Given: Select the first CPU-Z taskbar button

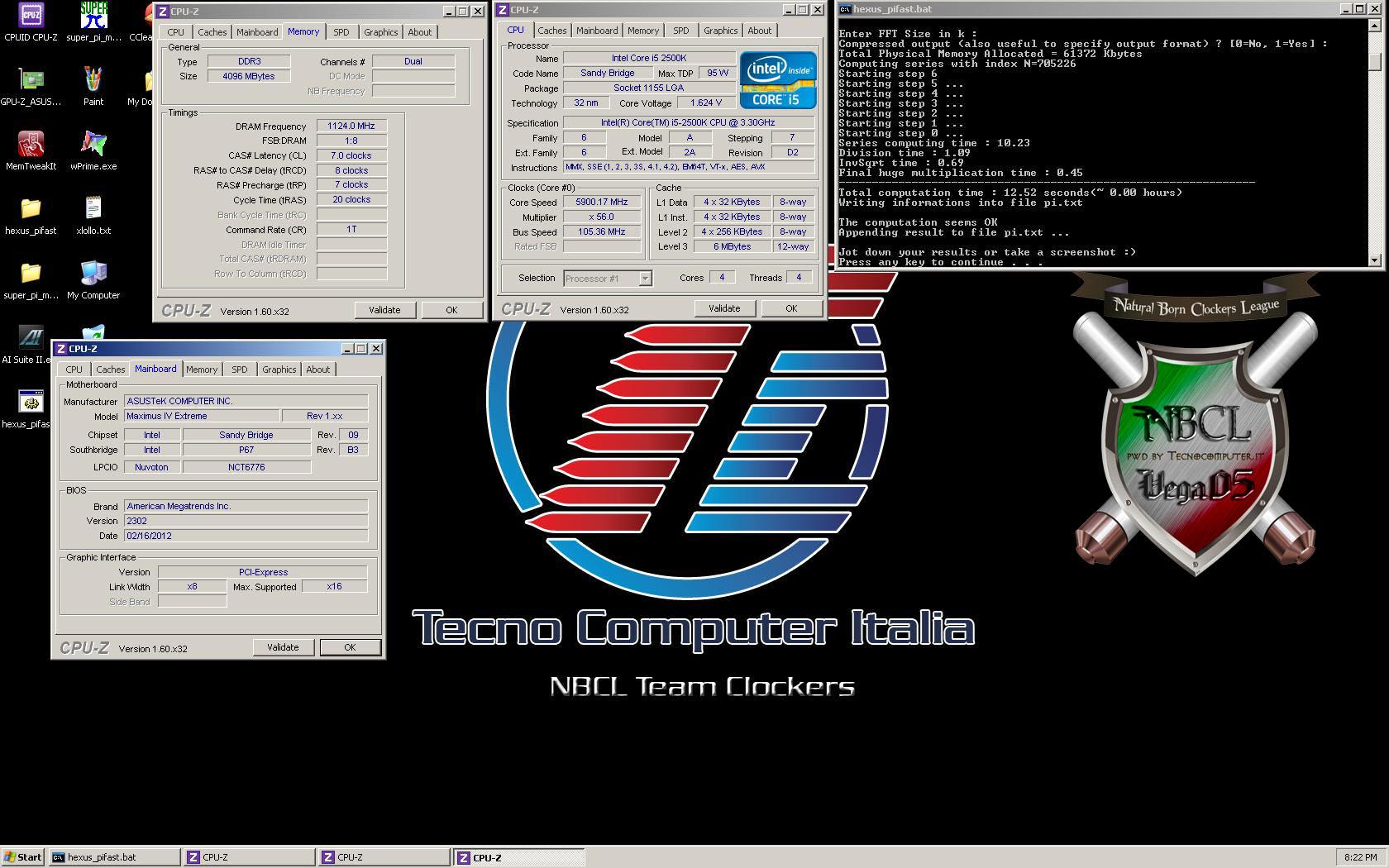Looking at the screenshot, I should coord(249,857).
